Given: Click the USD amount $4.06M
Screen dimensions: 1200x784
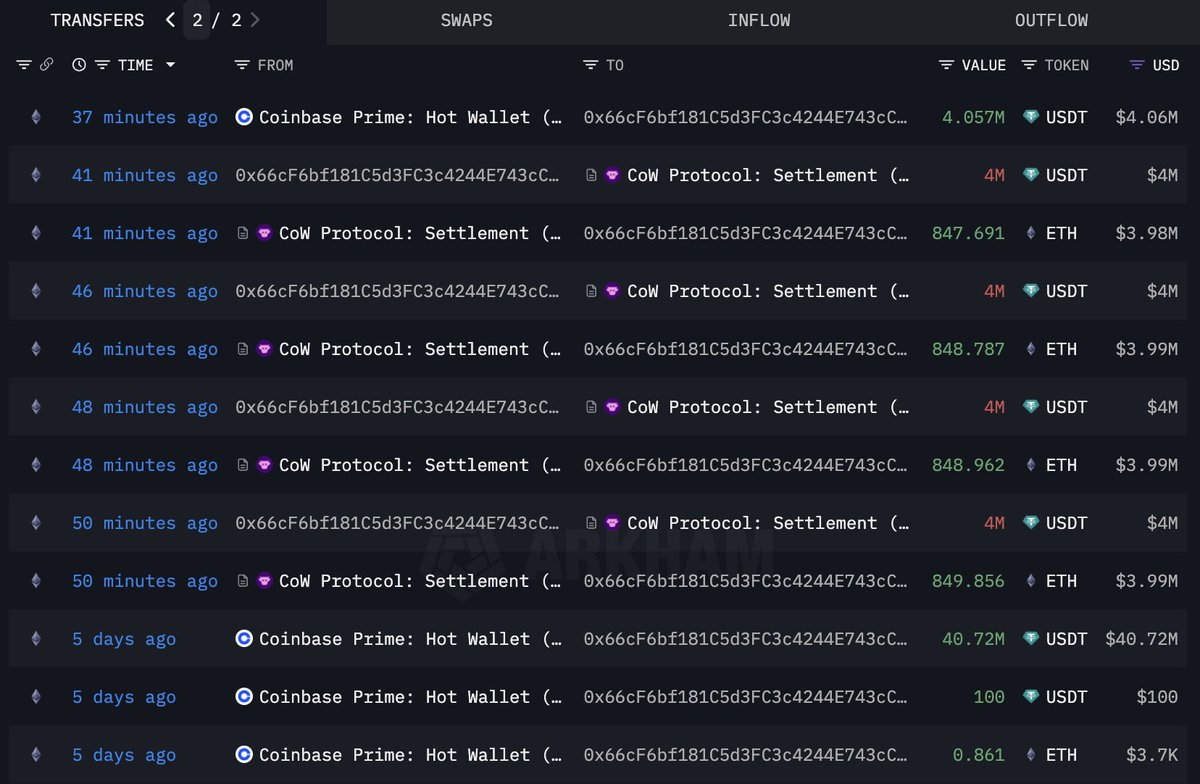Looking at the screenshot, I should click(1147, 117).
